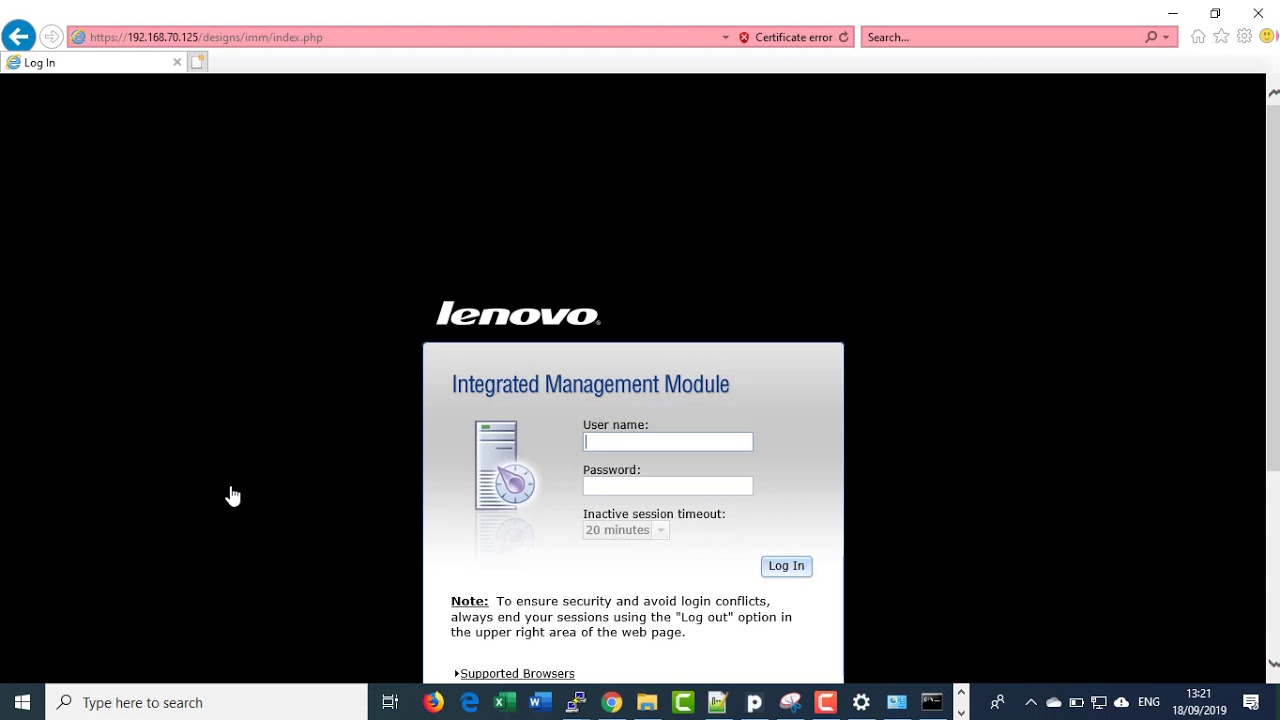This screenshot has width=1280, height=720.
Task: Open File Explorer from the taskbar
Action: coord(647,702)
